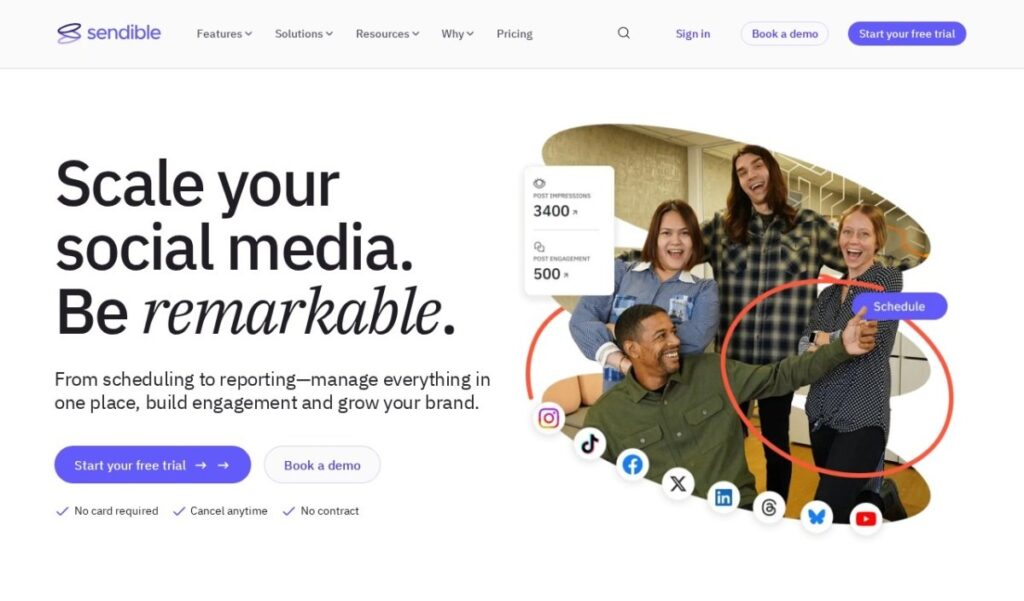The height and width of the screenshot is (601, 1024).
Task: Click the post engagement icon
Action: (539, 246)
